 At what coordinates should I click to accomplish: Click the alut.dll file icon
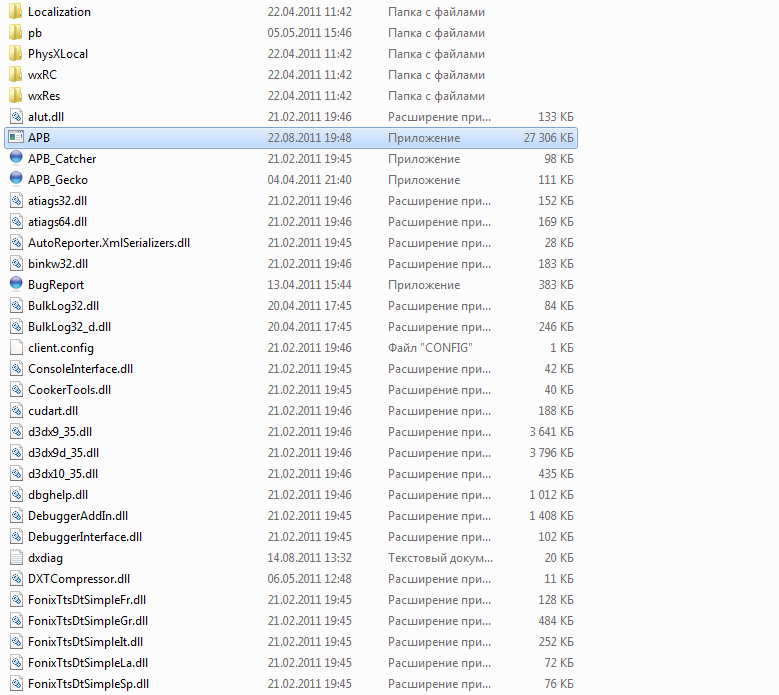pos(15,117)
